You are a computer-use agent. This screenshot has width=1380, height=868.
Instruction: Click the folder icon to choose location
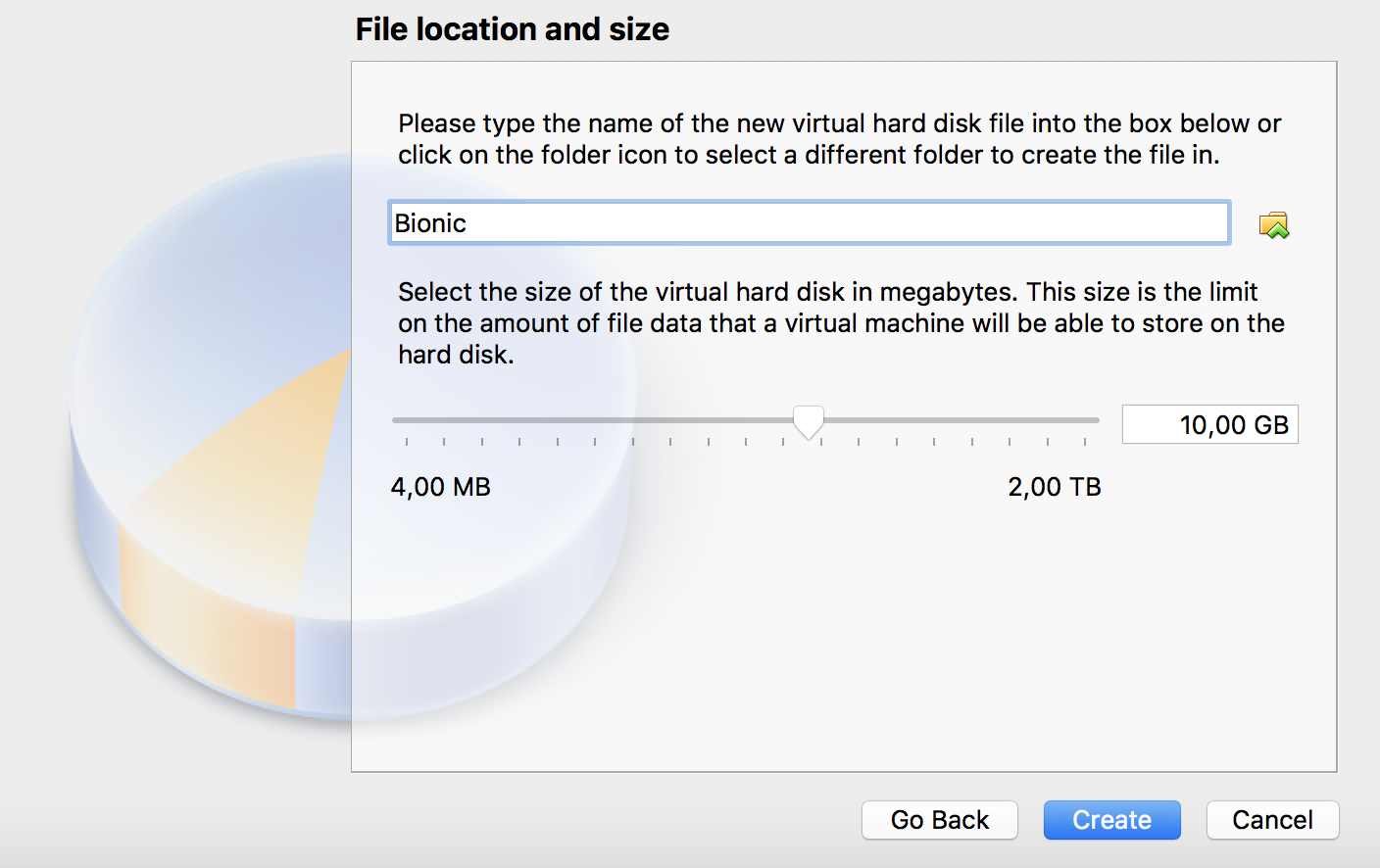coord(1273,225)
